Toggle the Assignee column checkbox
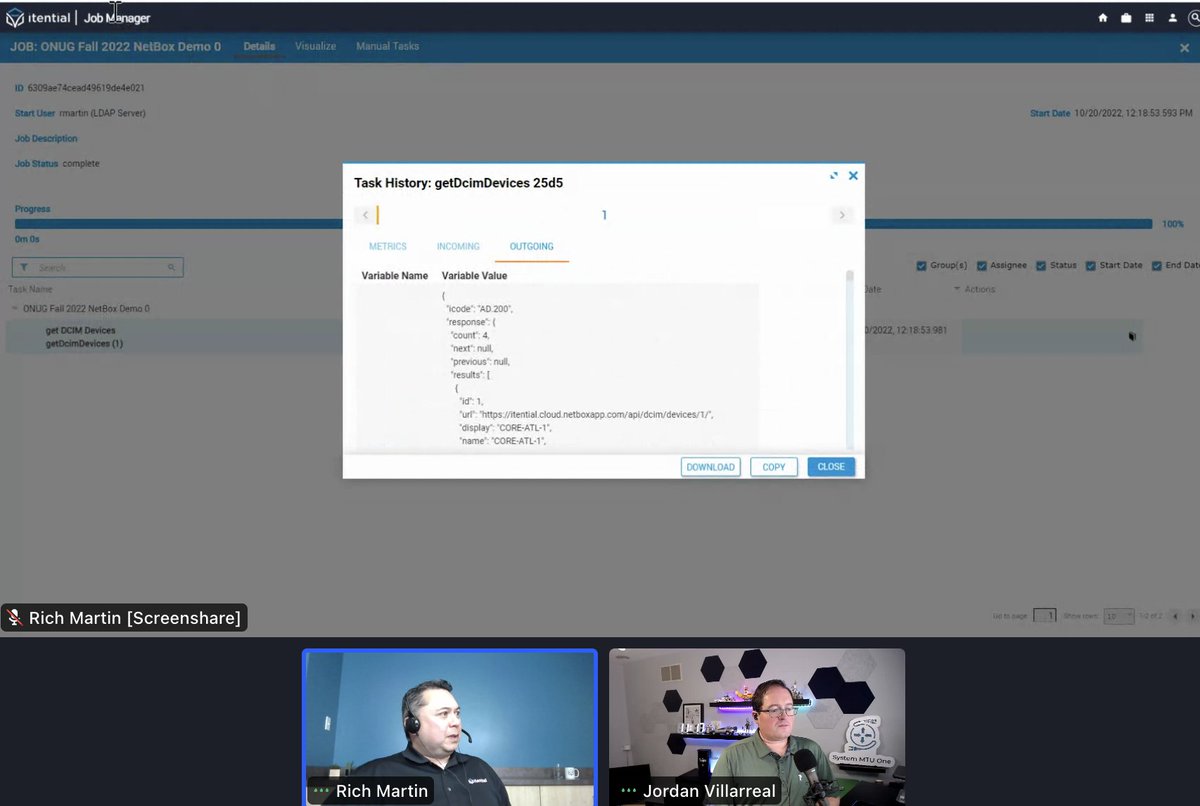The image size is (1200, 806). tap(982, 266)
